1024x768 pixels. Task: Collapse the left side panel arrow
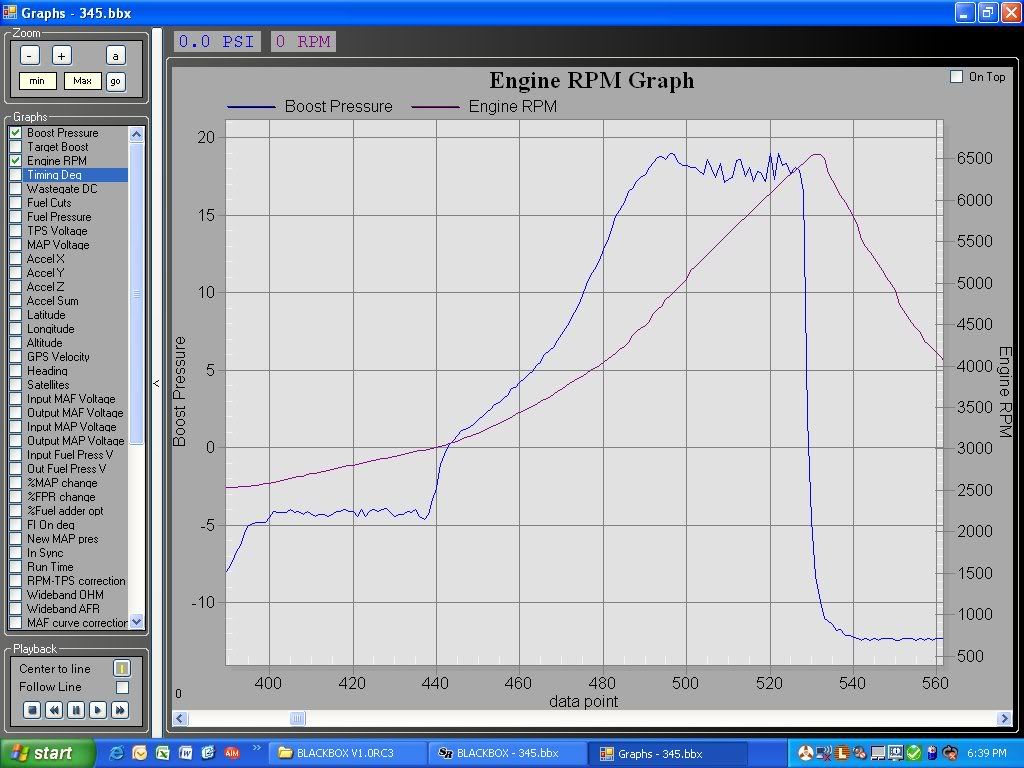(156, 383)
